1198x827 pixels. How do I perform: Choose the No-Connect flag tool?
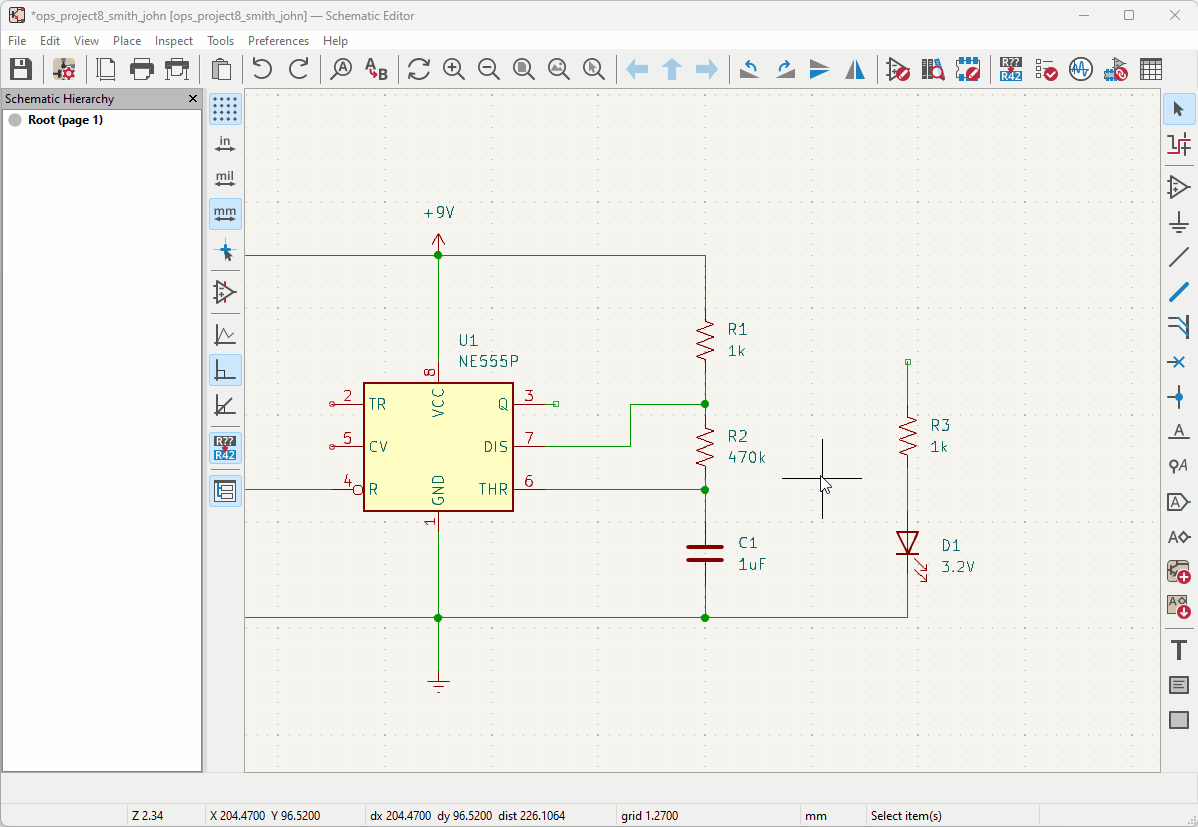1179,362
